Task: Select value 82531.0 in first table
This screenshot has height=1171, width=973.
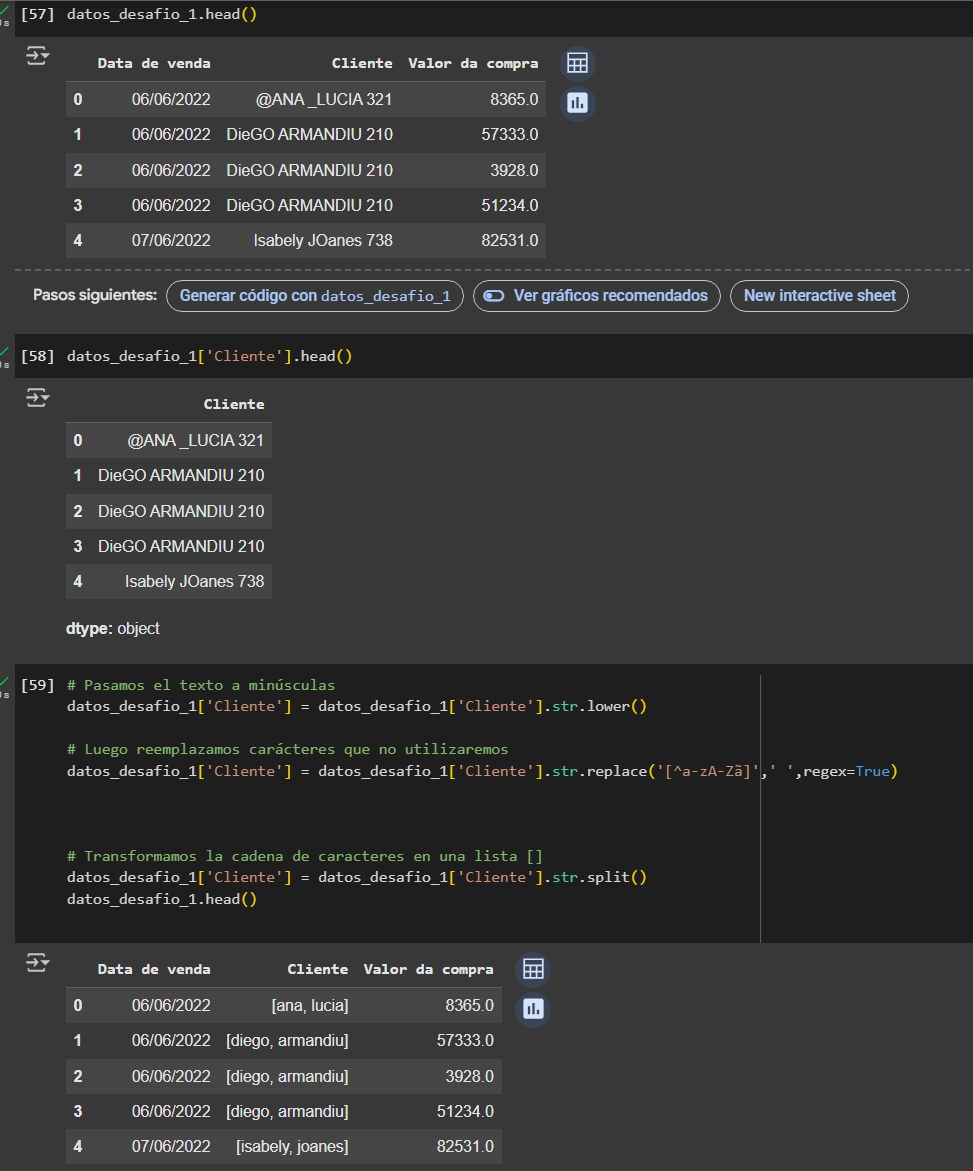Action: tap(509, 240)
